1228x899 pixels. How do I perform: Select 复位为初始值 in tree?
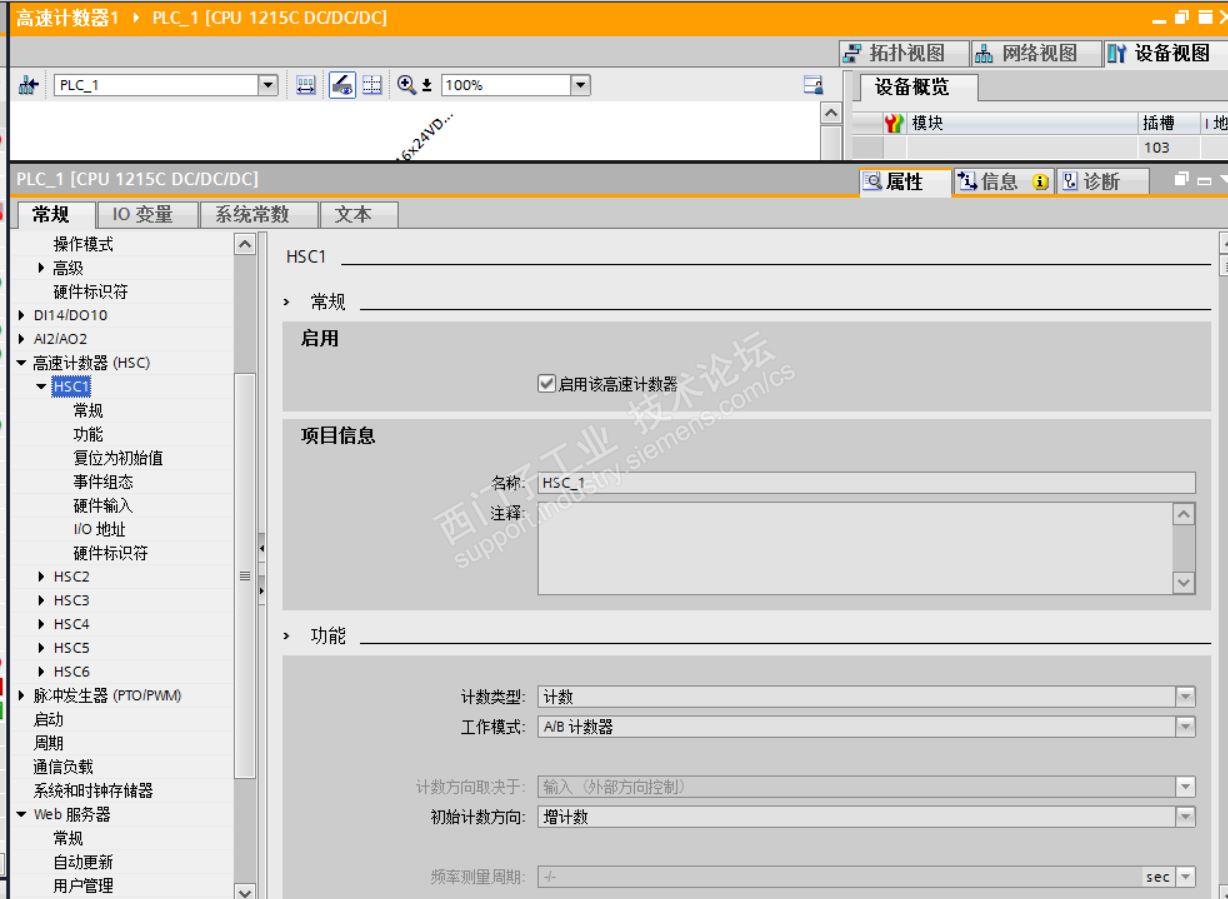[x=118, y=459]
